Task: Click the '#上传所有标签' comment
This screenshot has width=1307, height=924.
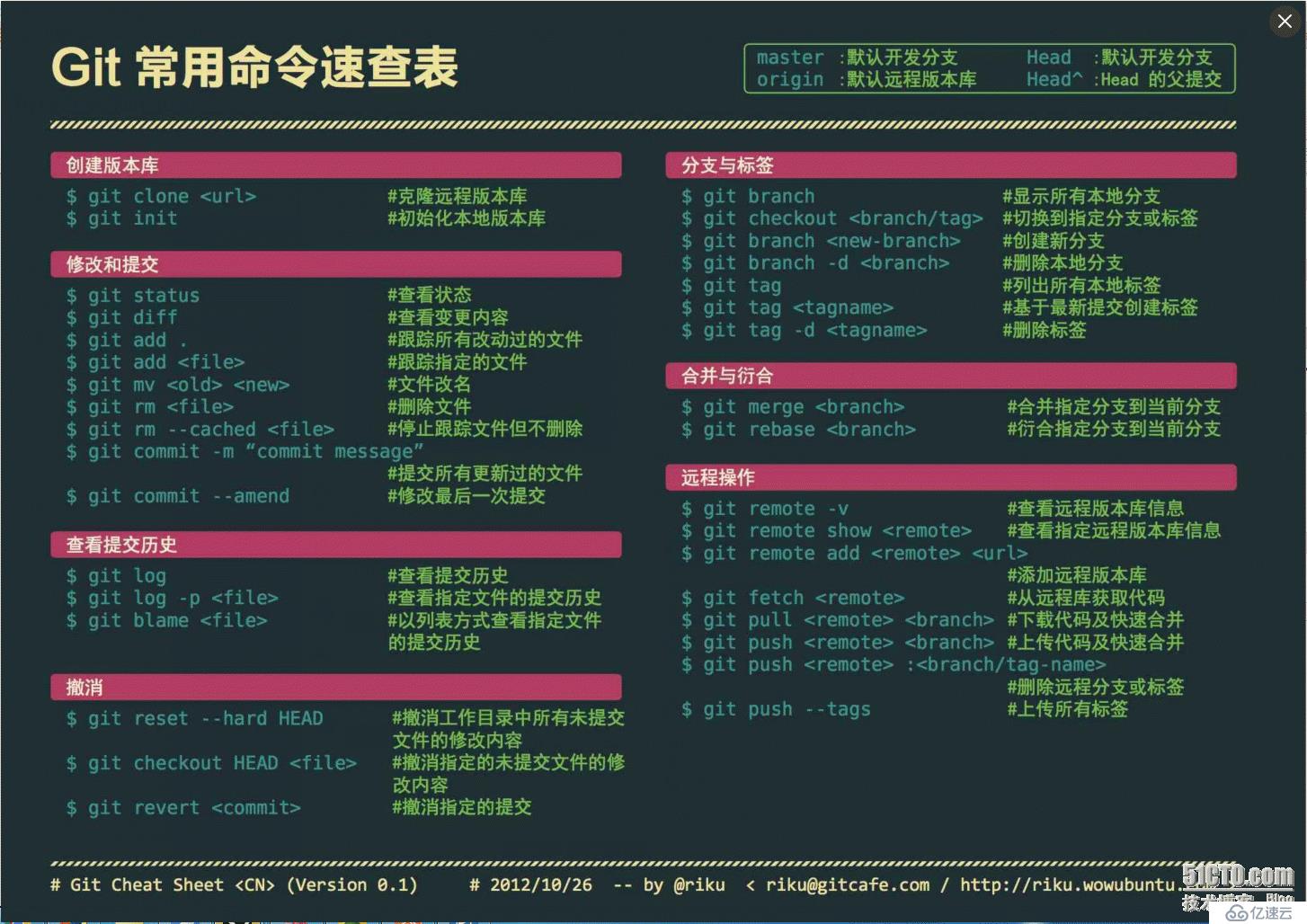Action: tap(1067, 709)
